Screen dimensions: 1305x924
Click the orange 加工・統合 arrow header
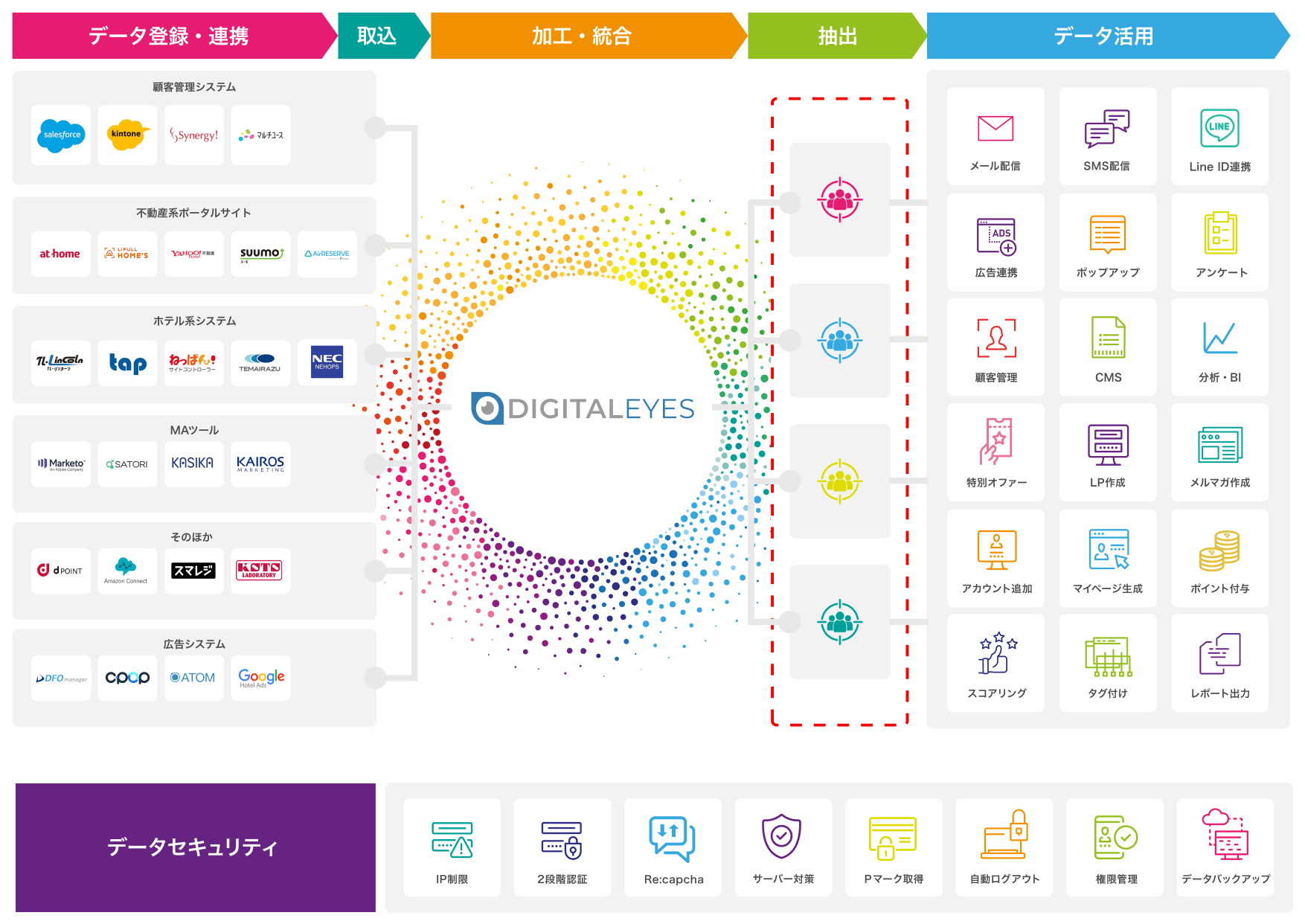(x=589, y=36)
